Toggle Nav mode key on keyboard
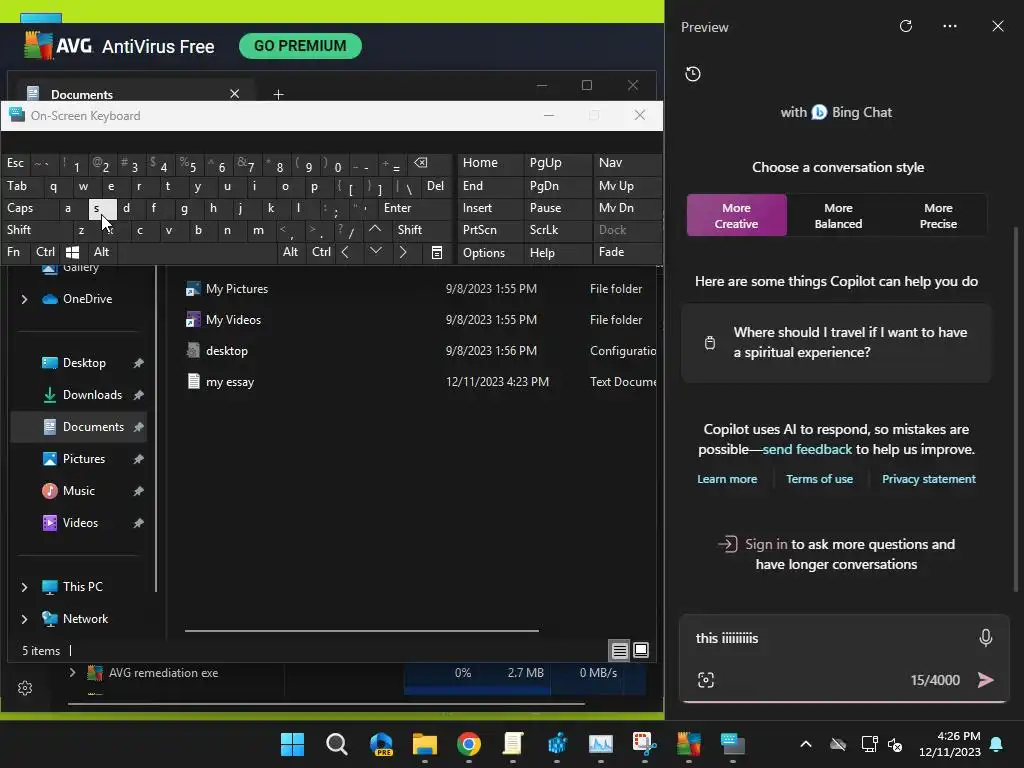The height and width of the screenshot is (768, 1024). click(x=626, y=163)
